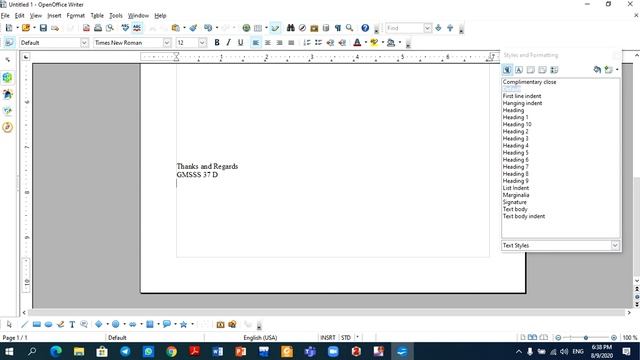
Task: Click the Increase Indent icon
Action: [342, 42]
